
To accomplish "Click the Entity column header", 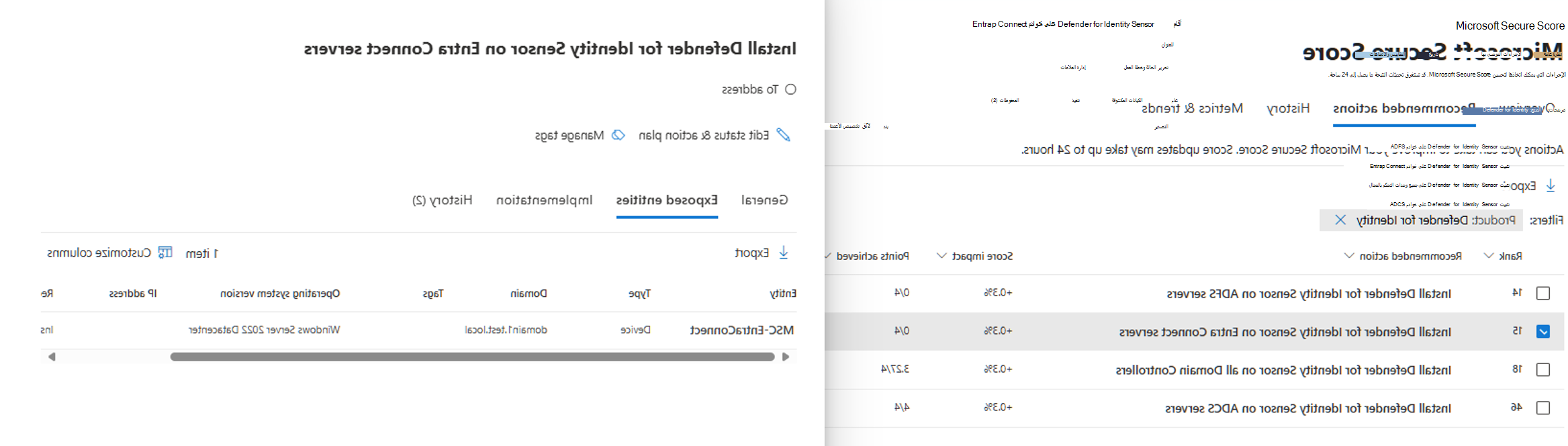I will pos(783,294).
